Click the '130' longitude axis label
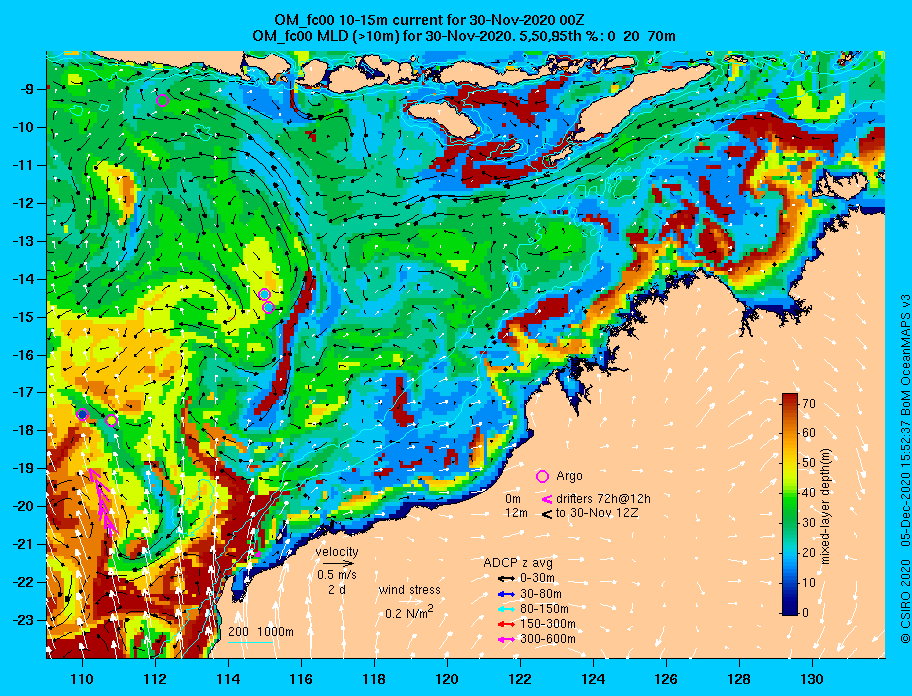This screenshot has width=912, height=696. [811, 679]
